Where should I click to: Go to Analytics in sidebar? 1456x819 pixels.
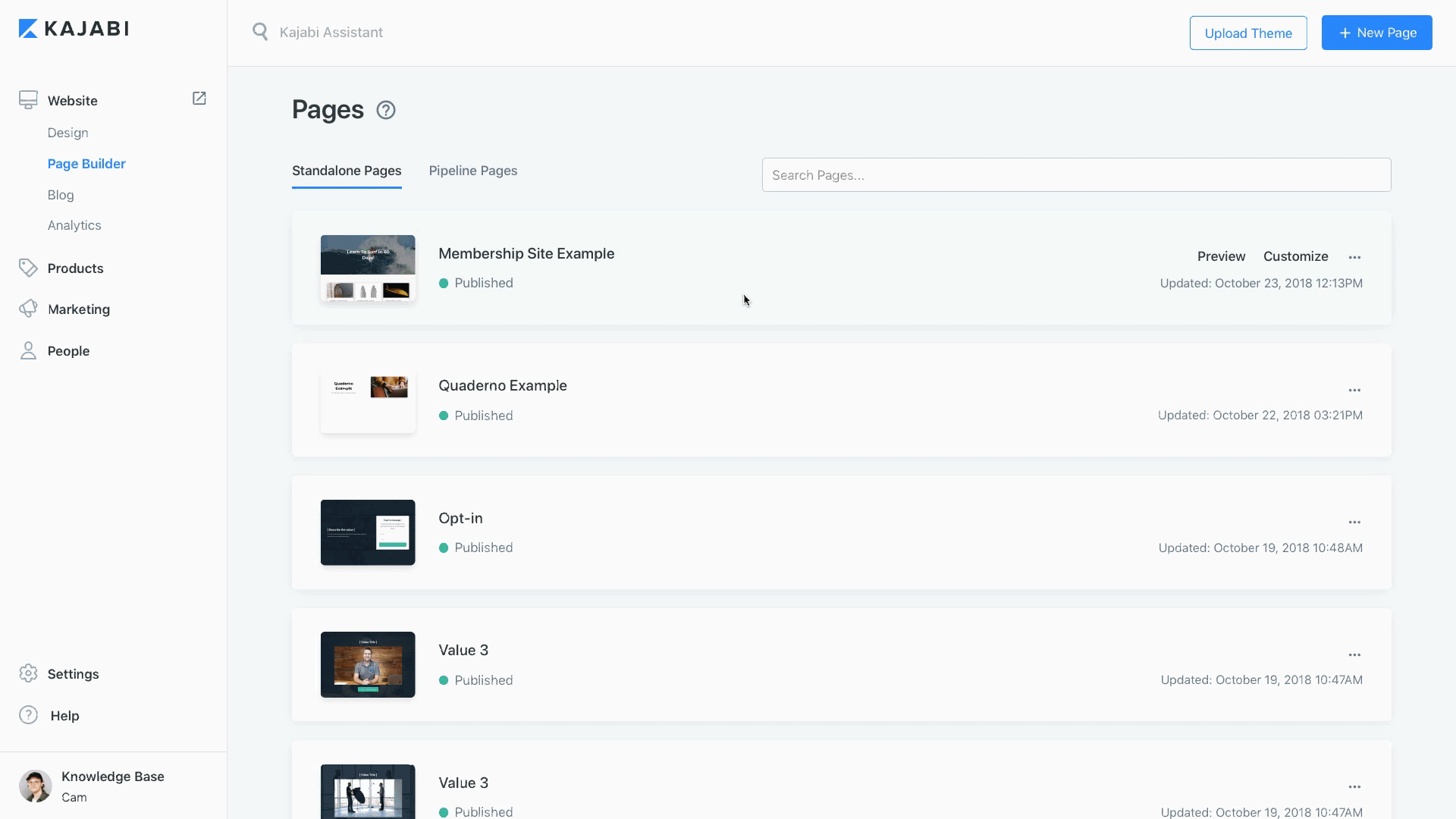point(74,225)
